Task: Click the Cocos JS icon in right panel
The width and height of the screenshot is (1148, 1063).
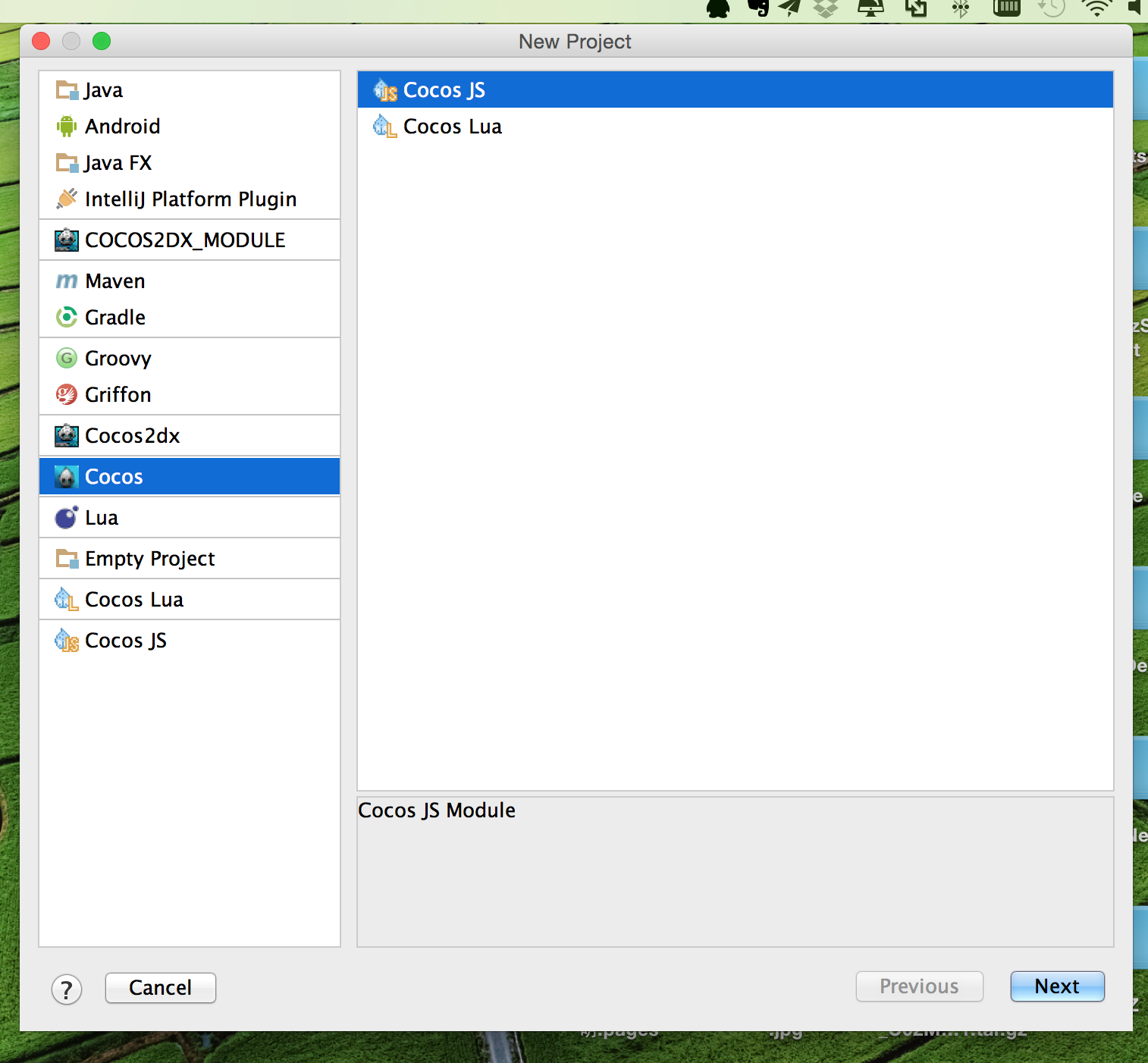Action: [x=385, y=90]
